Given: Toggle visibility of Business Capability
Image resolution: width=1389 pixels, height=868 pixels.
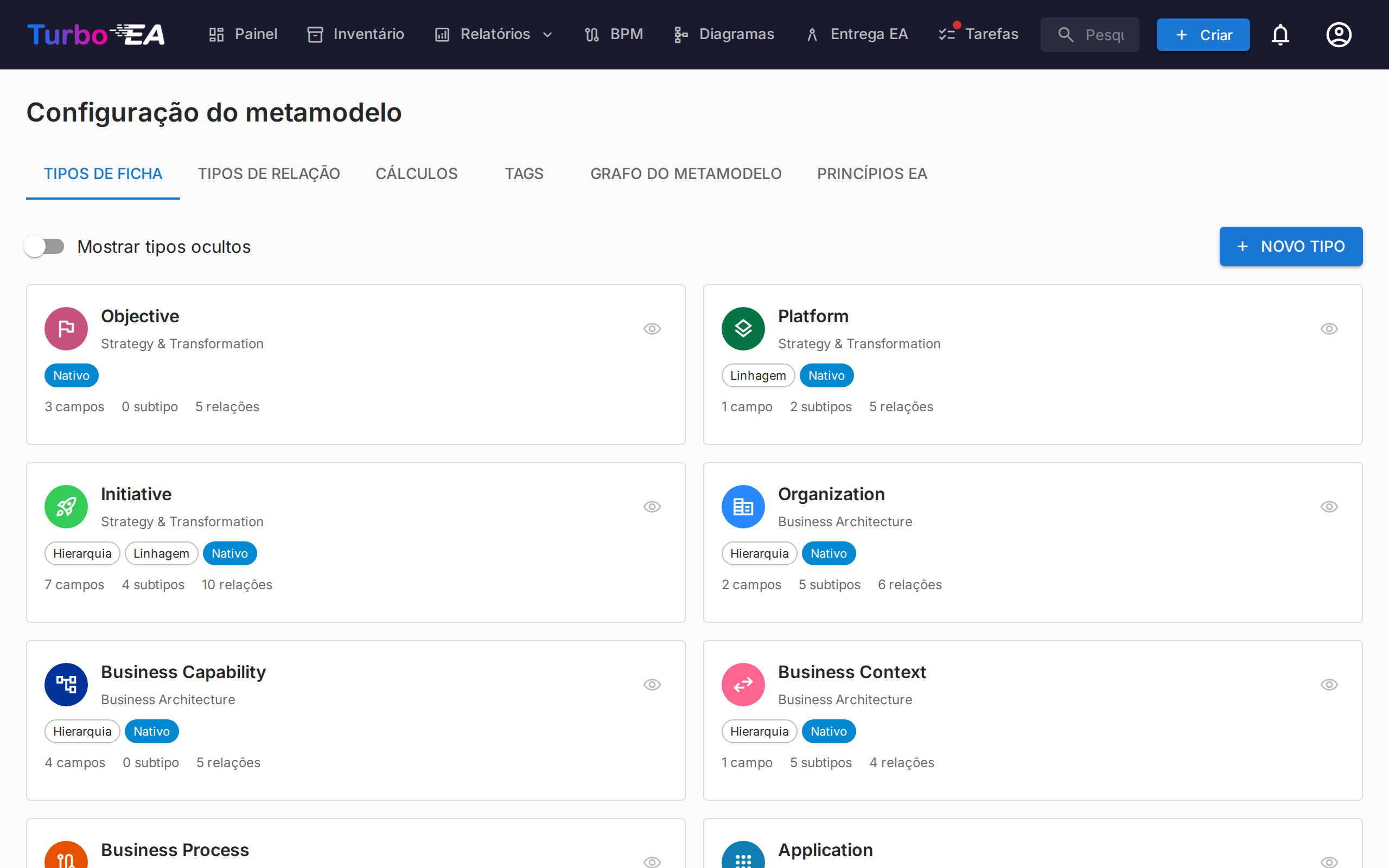Looking at the screenshot, I should tap(652, 684).
